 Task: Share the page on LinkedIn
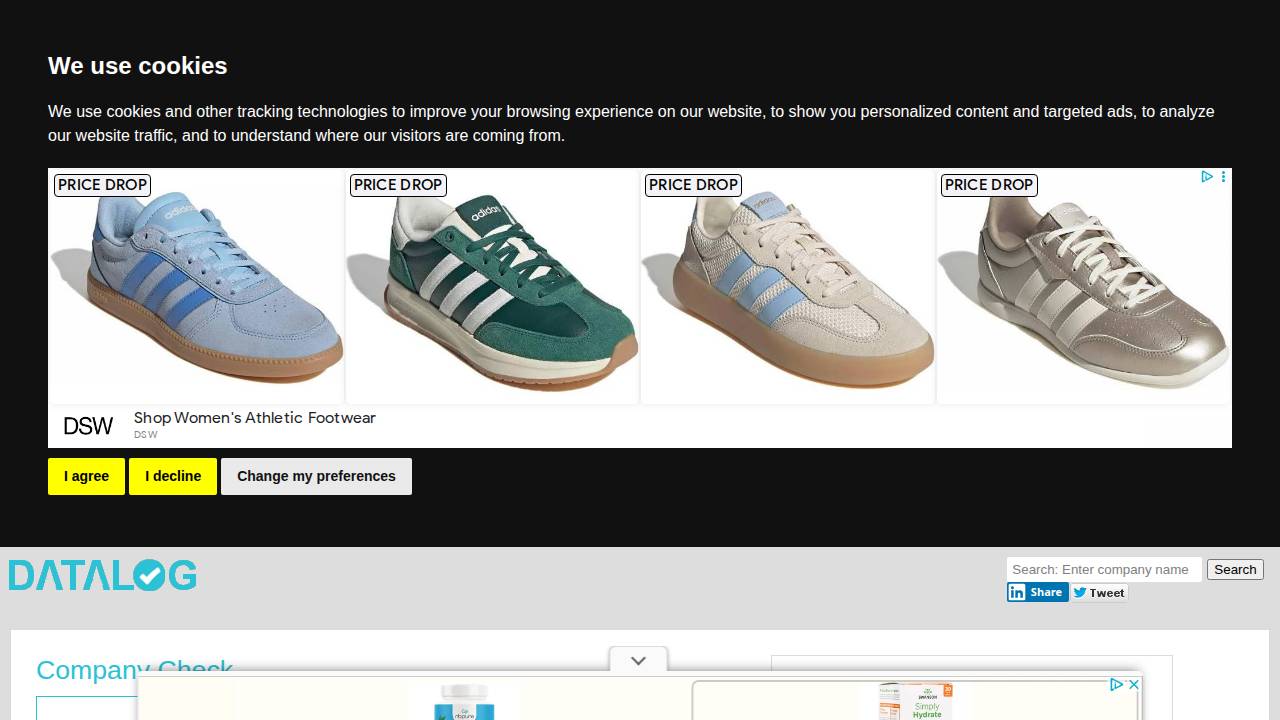click(1038, 592)
